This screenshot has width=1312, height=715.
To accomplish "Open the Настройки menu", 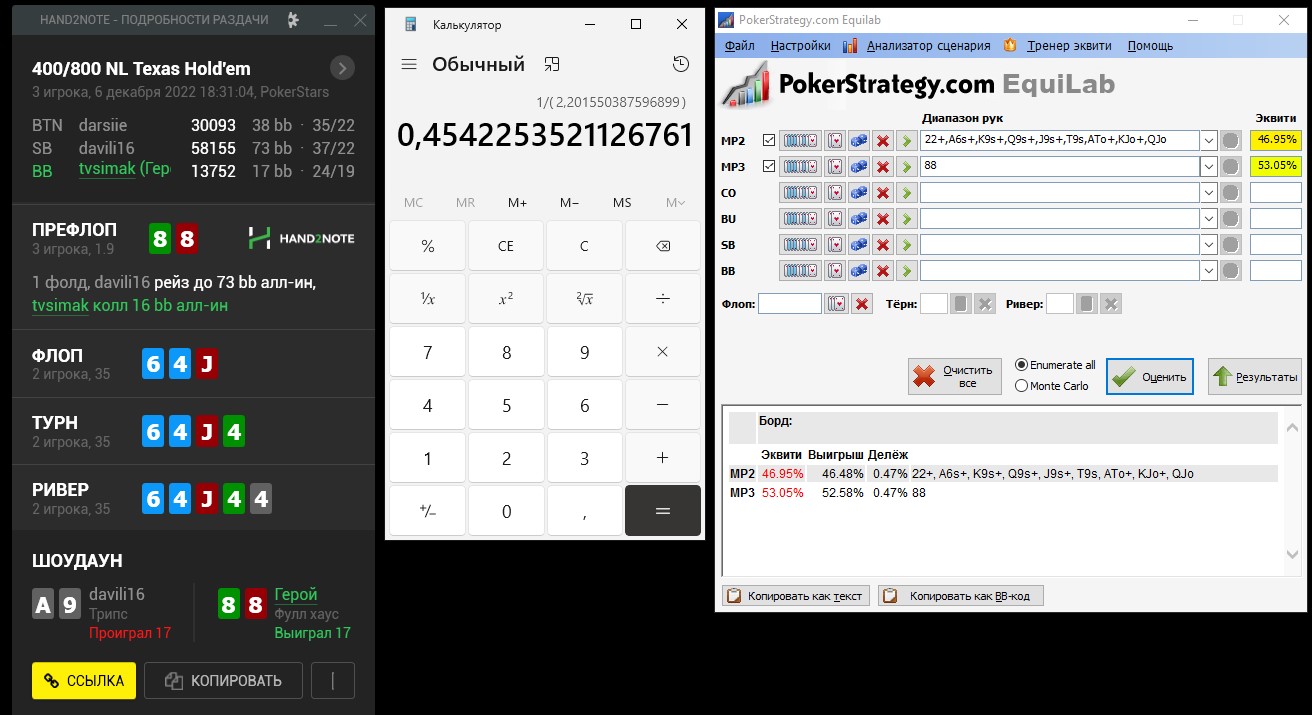I will 801,46.
